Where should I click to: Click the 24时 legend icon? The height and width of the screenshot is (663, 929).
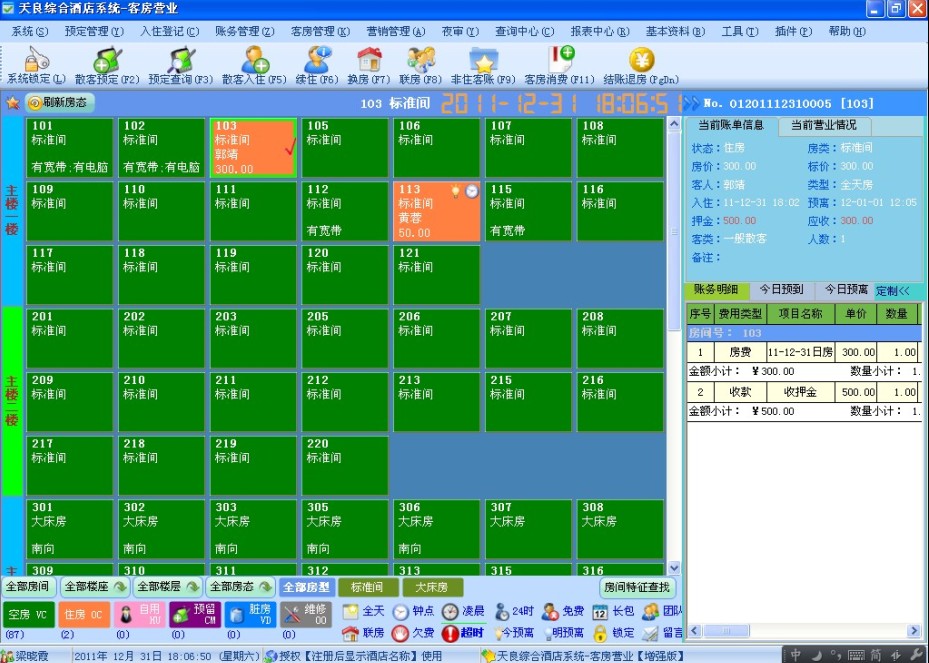[x=502, y=611]
